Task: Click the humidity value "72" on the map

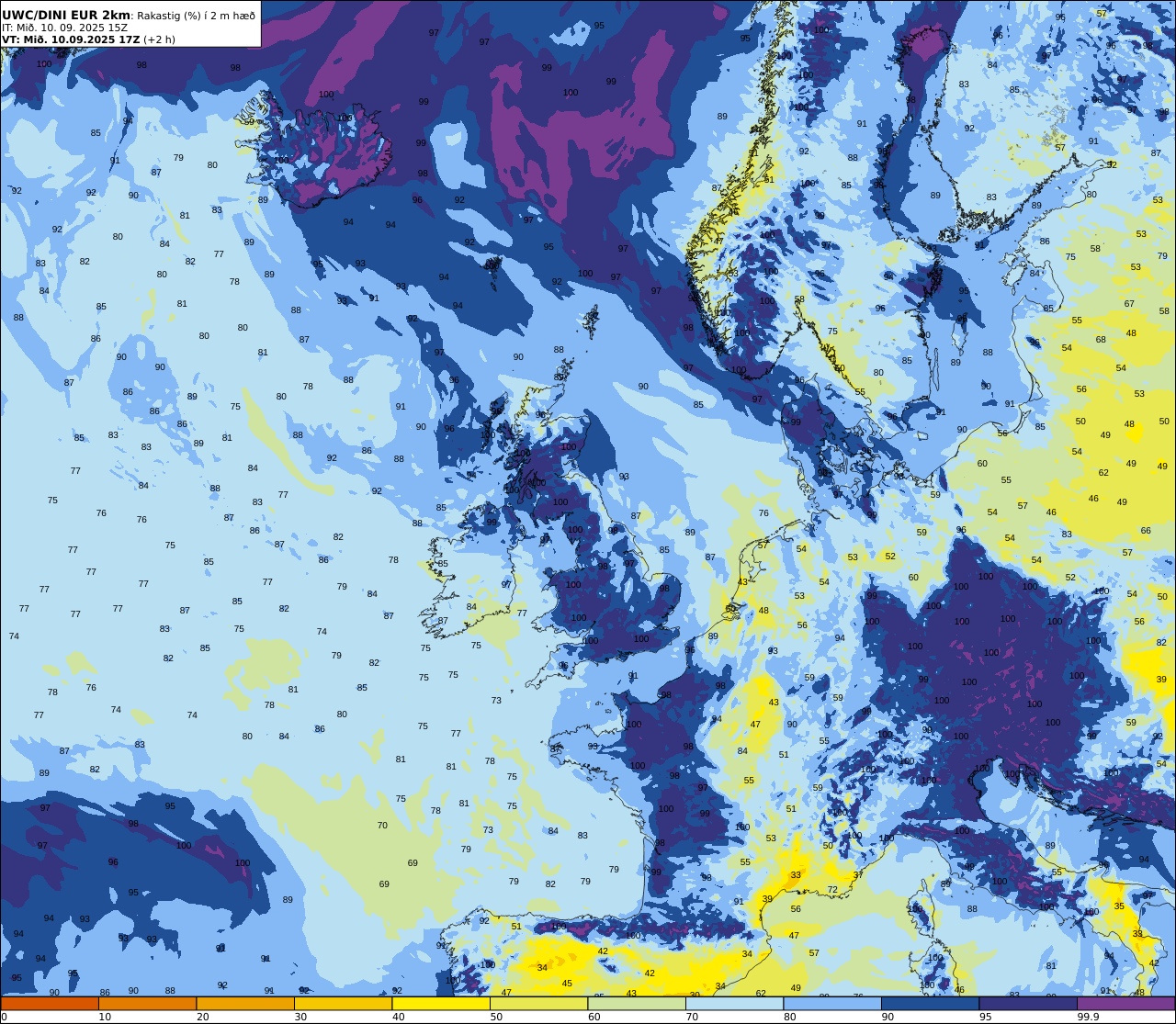Action: pos(832,890)
